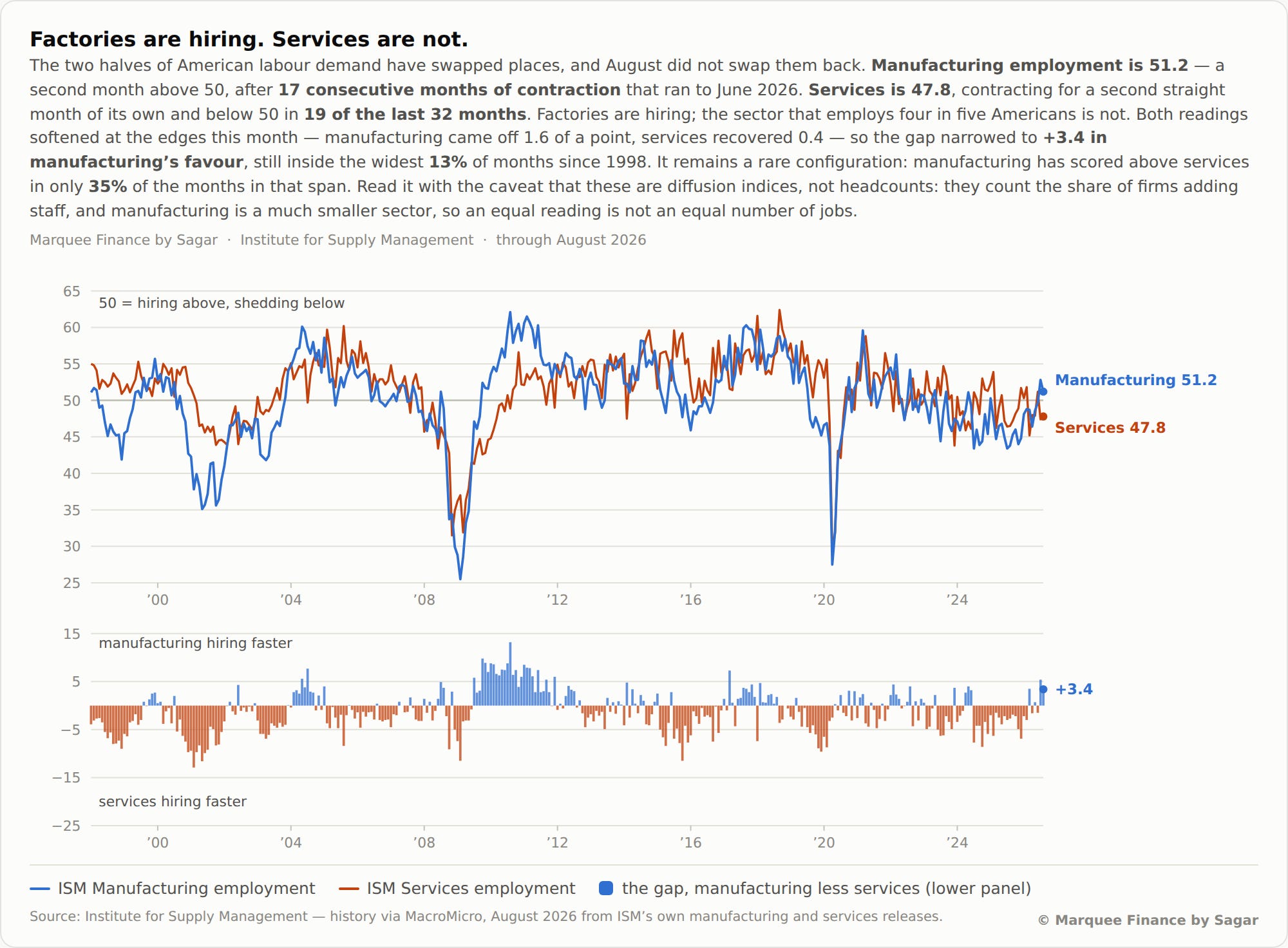Click the +3.4 gap endpoint dot
Screen dimensions: 1288x948
click(x=1043, y=689)
